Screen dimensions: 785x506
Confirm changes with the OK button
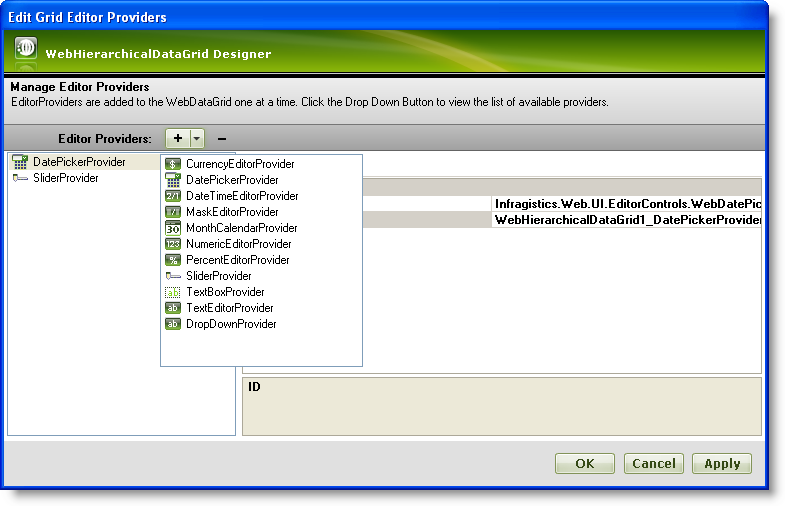[x=585, y=463]
